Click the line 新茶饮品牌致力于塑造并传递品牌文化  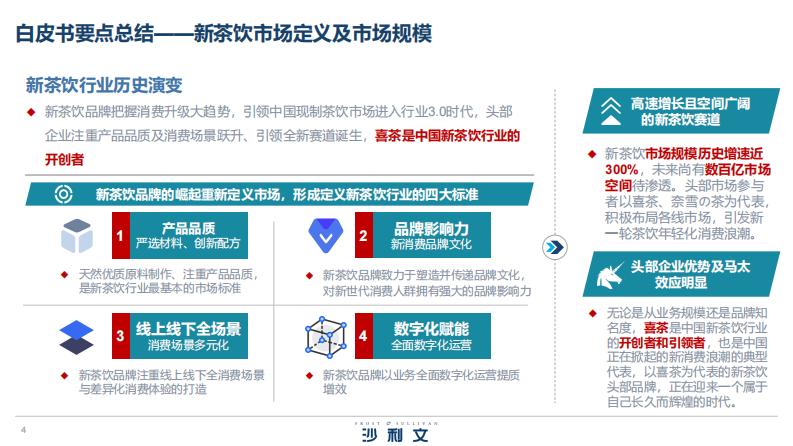click(424, 276)
